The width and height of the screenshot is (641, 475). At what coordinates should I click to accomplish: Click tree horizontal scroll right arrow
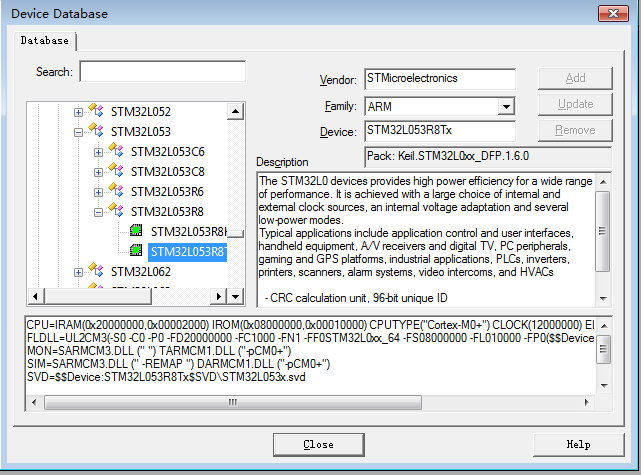click(219, 296)
